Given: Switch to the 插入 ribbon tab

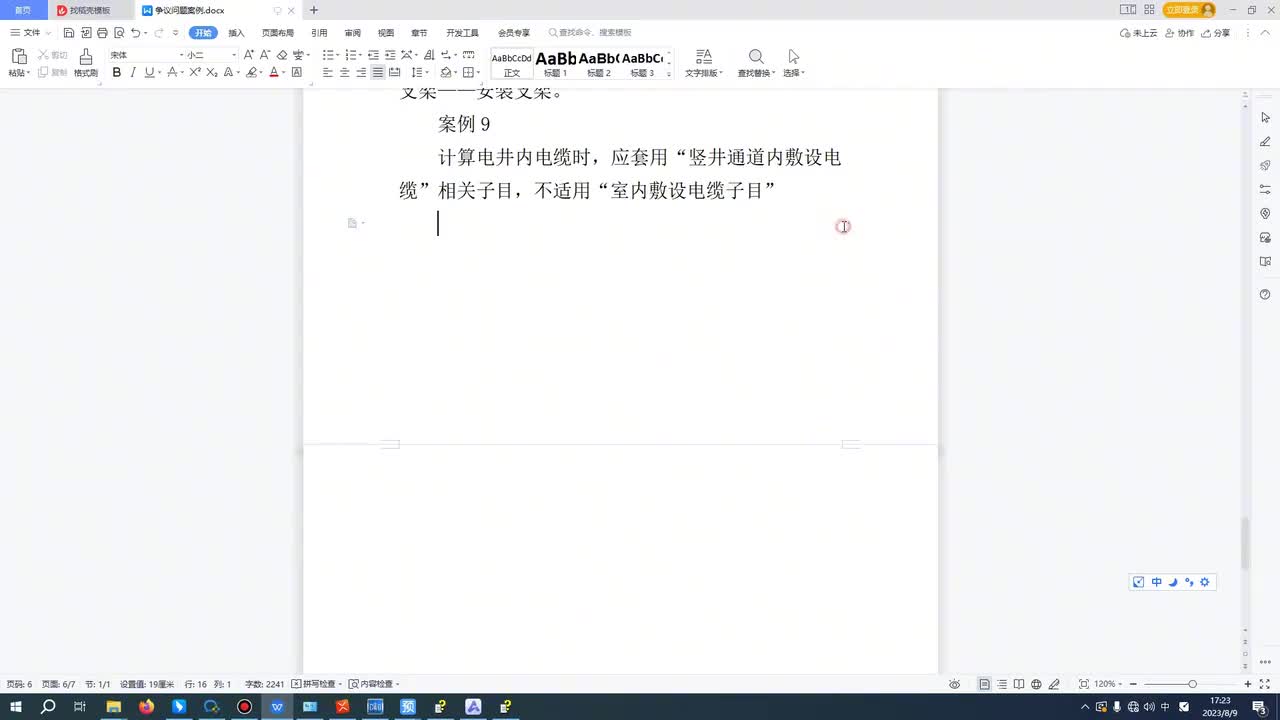Looking at the screenshot, I should click(236, 33).
